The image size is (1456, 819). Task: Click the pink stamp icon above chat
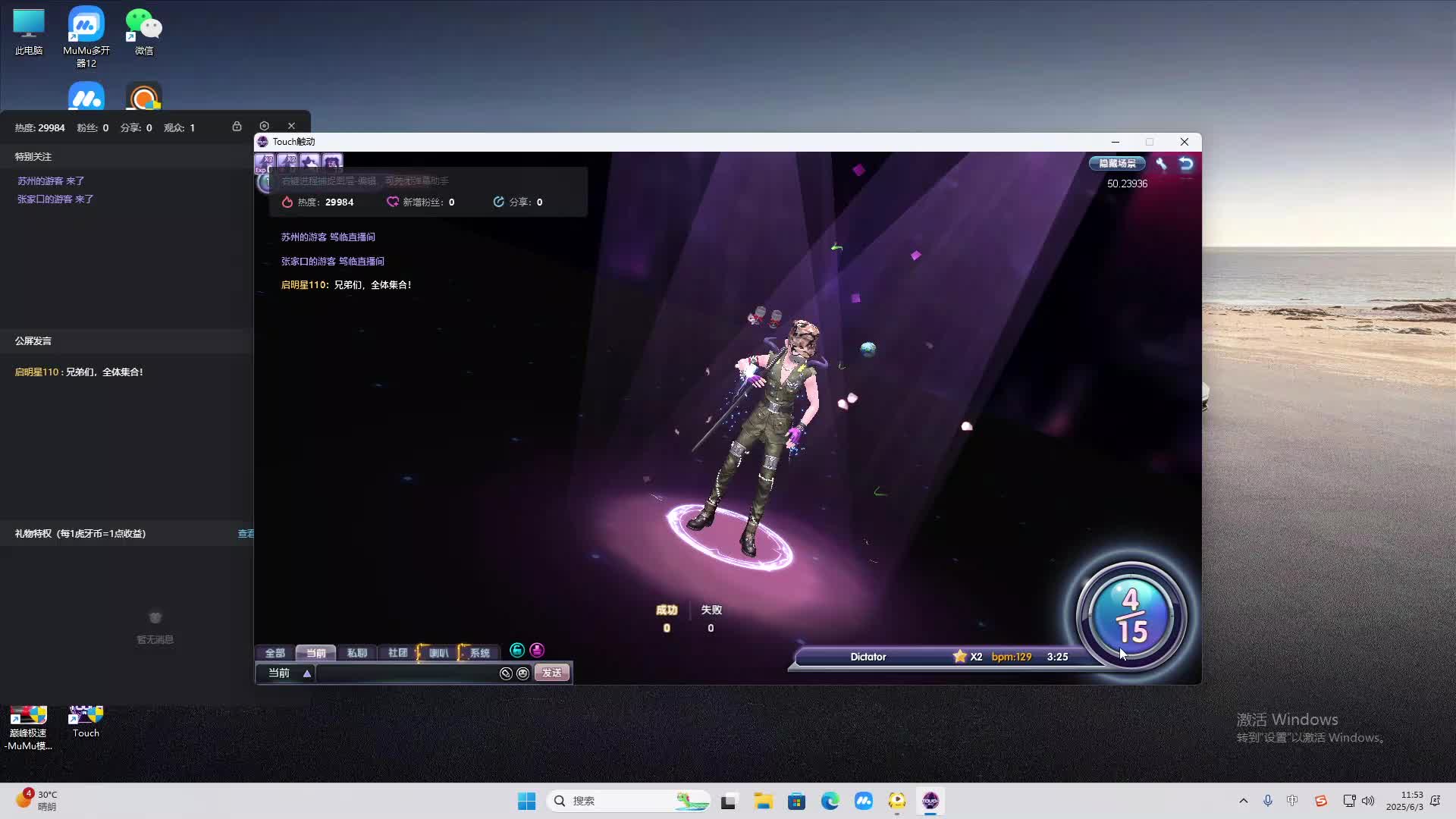coord(537,651)
